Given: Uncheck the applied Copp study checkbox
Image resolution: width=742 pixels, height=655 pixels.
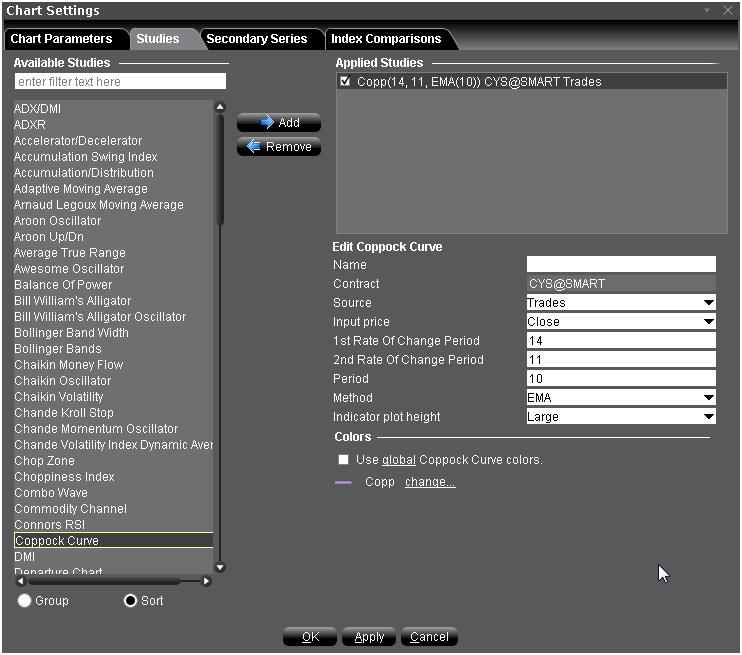Looking at the screenshot, I should 345,82.
